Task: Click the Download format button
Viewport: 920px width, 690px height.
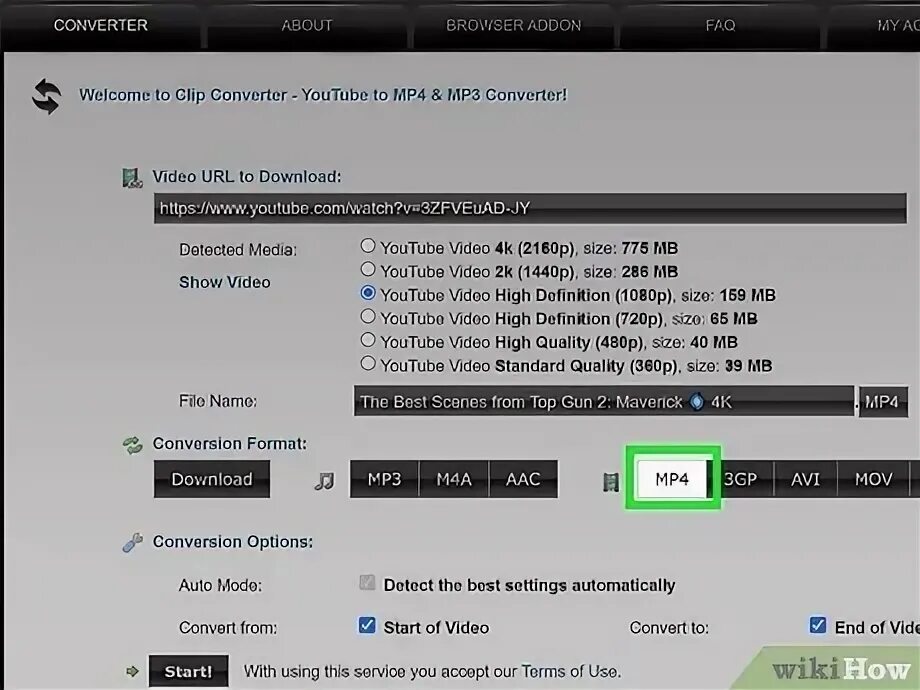Action: pyautogui.click(x=212, y=479)
